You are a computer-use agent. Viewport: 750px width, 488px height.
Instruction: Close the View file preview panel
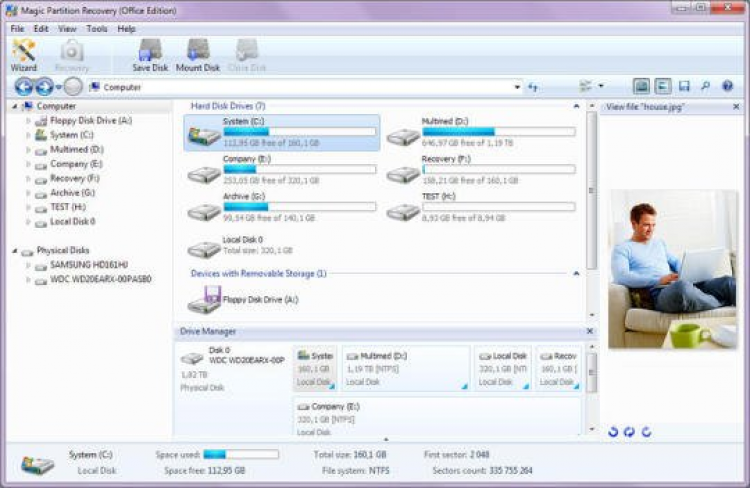(736, 107)
